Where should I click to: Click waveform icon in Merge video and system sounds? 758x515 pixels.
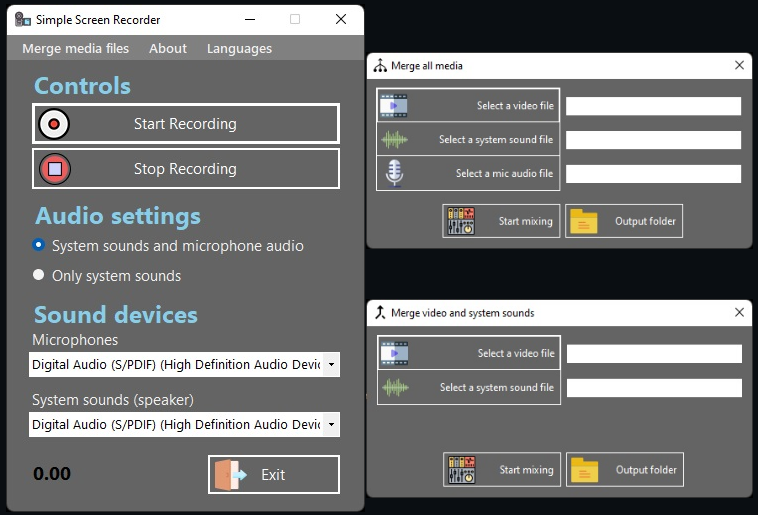coord(395,388)
